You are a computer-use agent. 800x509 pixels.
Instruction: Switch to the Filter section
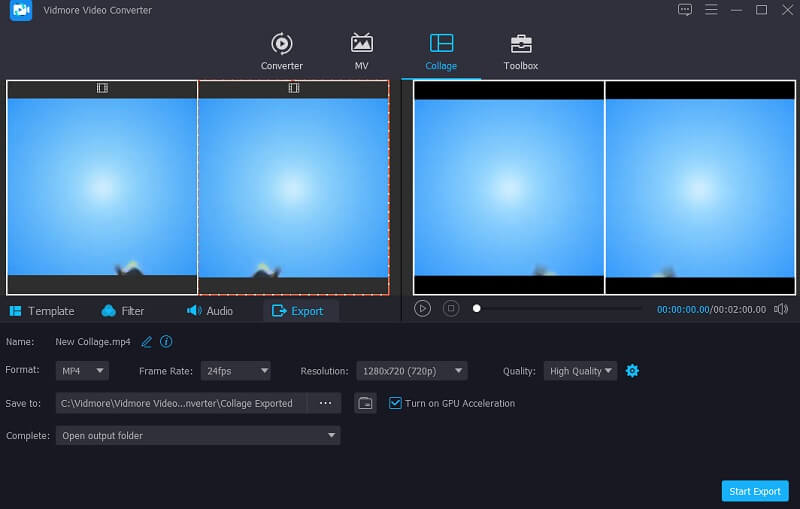pos(122,311)
